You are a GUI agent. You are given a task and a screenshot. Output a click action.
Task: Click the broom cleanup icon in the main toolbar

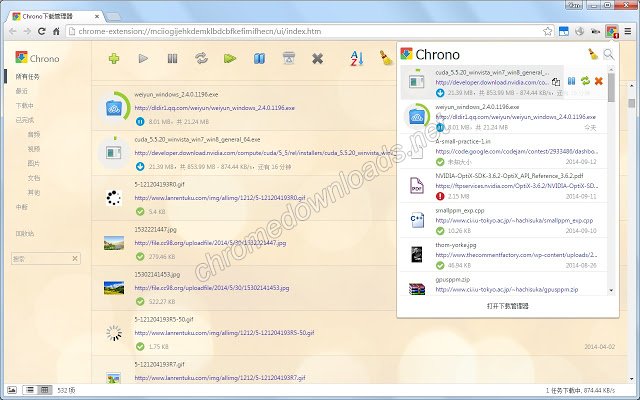(386, 58)
